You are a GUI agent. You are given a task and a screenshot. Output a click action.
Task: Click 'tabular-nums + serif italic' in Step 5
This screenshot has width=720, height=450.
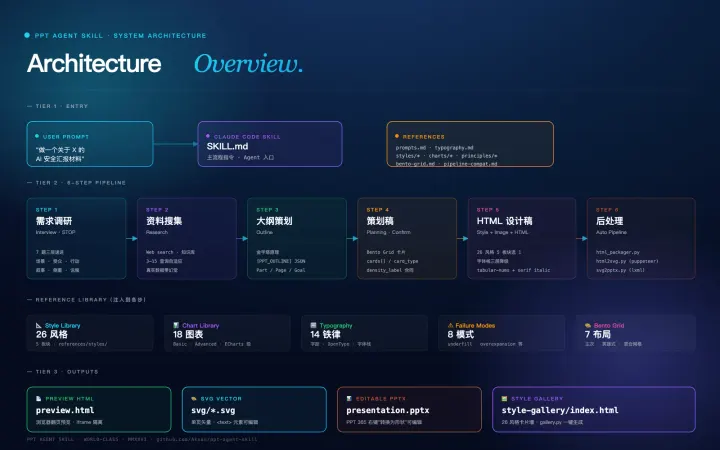(x=513, y=270)
